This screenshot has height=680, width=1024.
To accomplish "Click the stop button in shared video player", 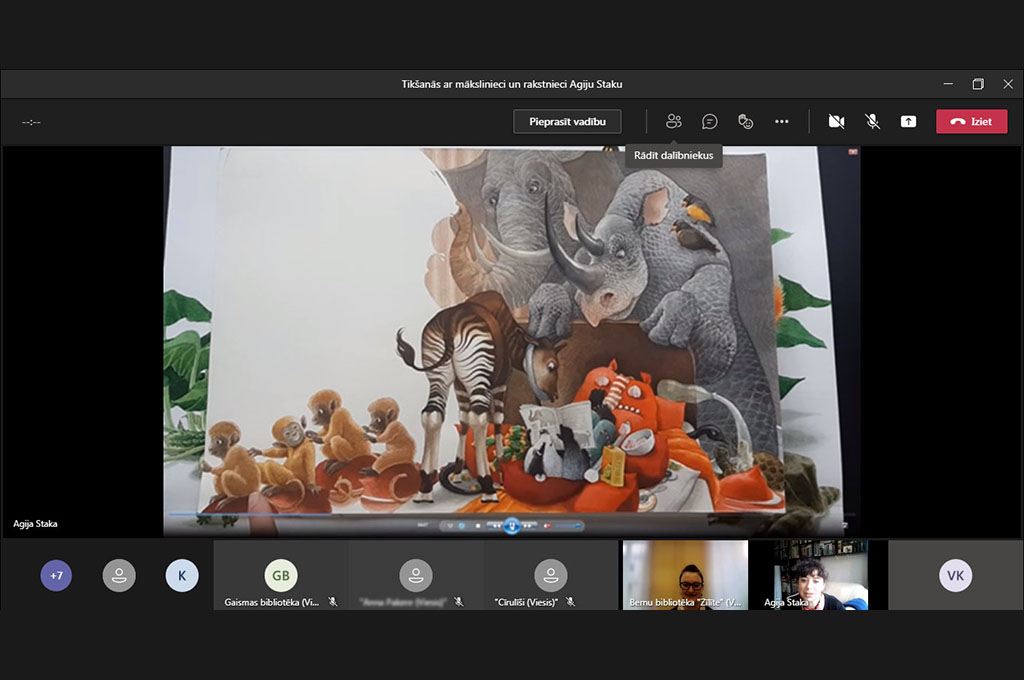I will tap(477, 525).
